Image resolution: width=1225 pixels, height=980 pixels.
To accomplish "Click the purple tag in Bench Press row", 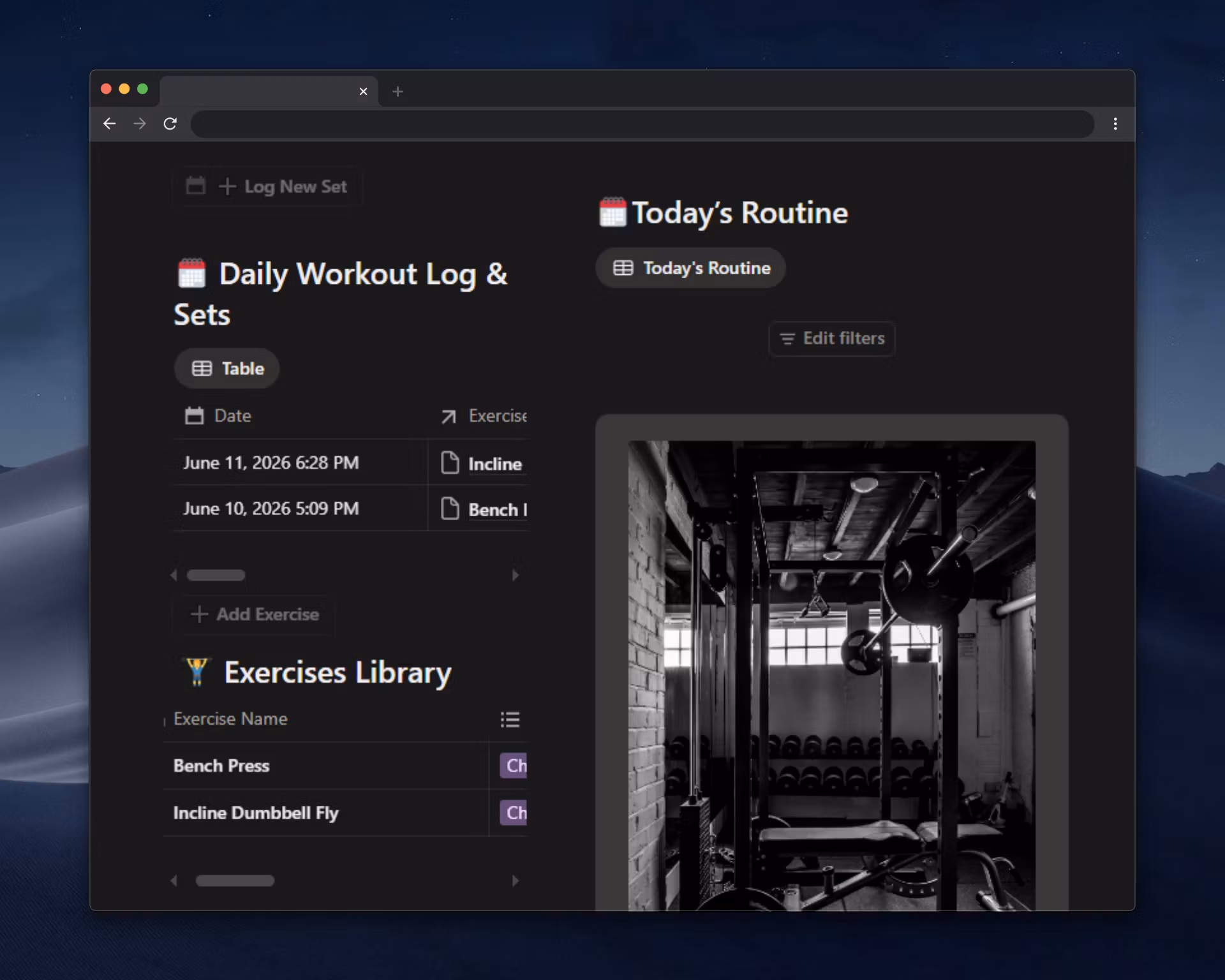I will tap(514, 766).
